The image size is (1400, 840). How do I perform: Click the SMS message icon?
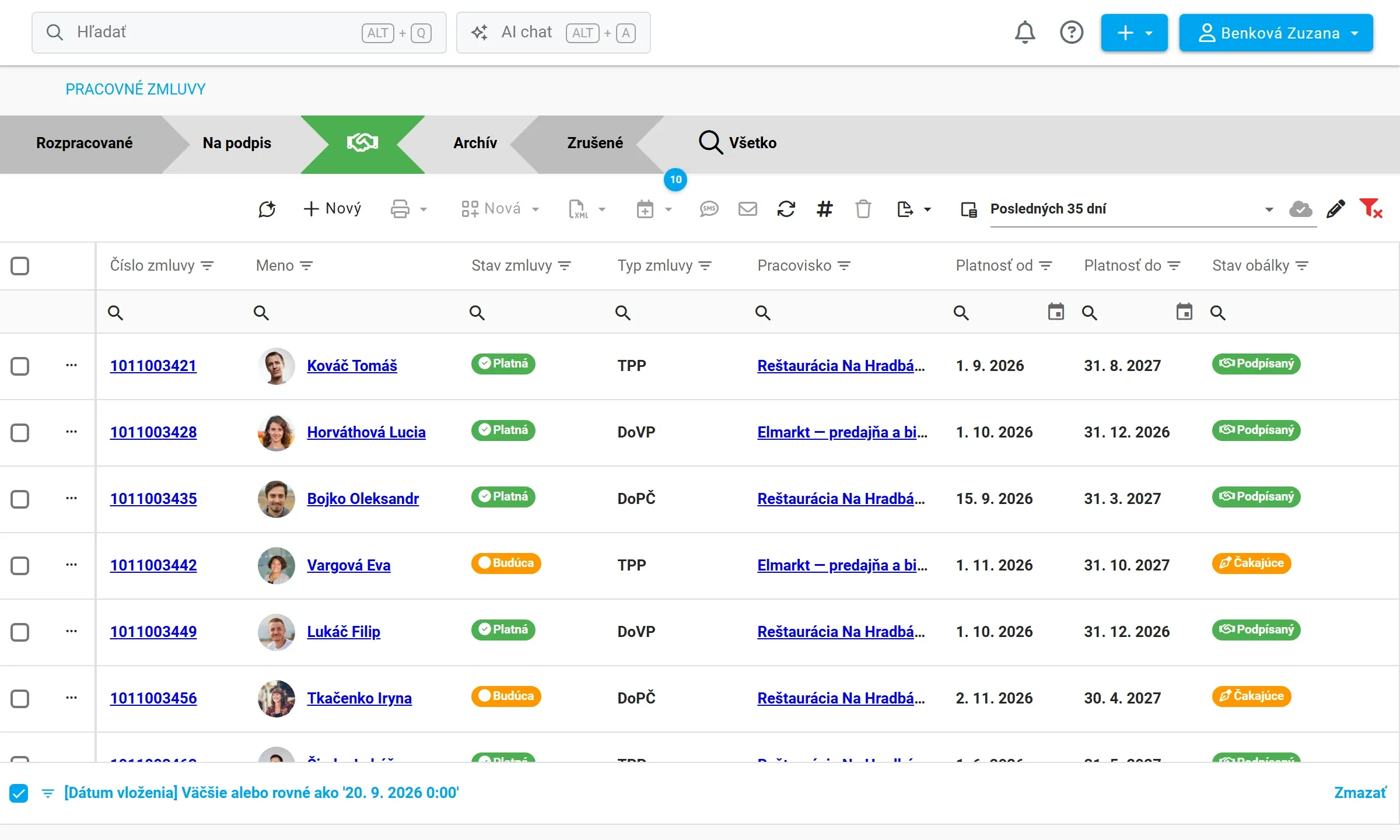pyautogui.click(x=709, y=209)
